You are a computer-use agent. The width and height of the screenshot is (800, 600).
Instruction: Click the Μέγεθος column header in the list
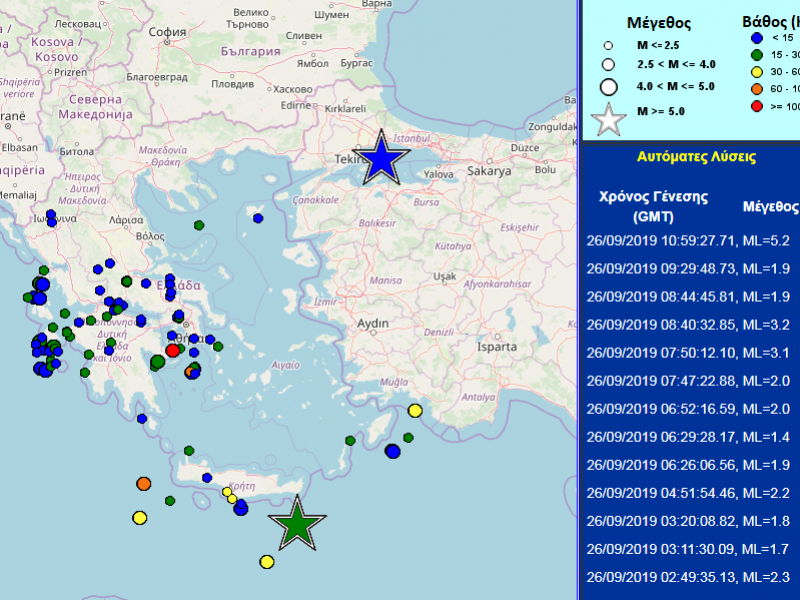coord(771,206)
